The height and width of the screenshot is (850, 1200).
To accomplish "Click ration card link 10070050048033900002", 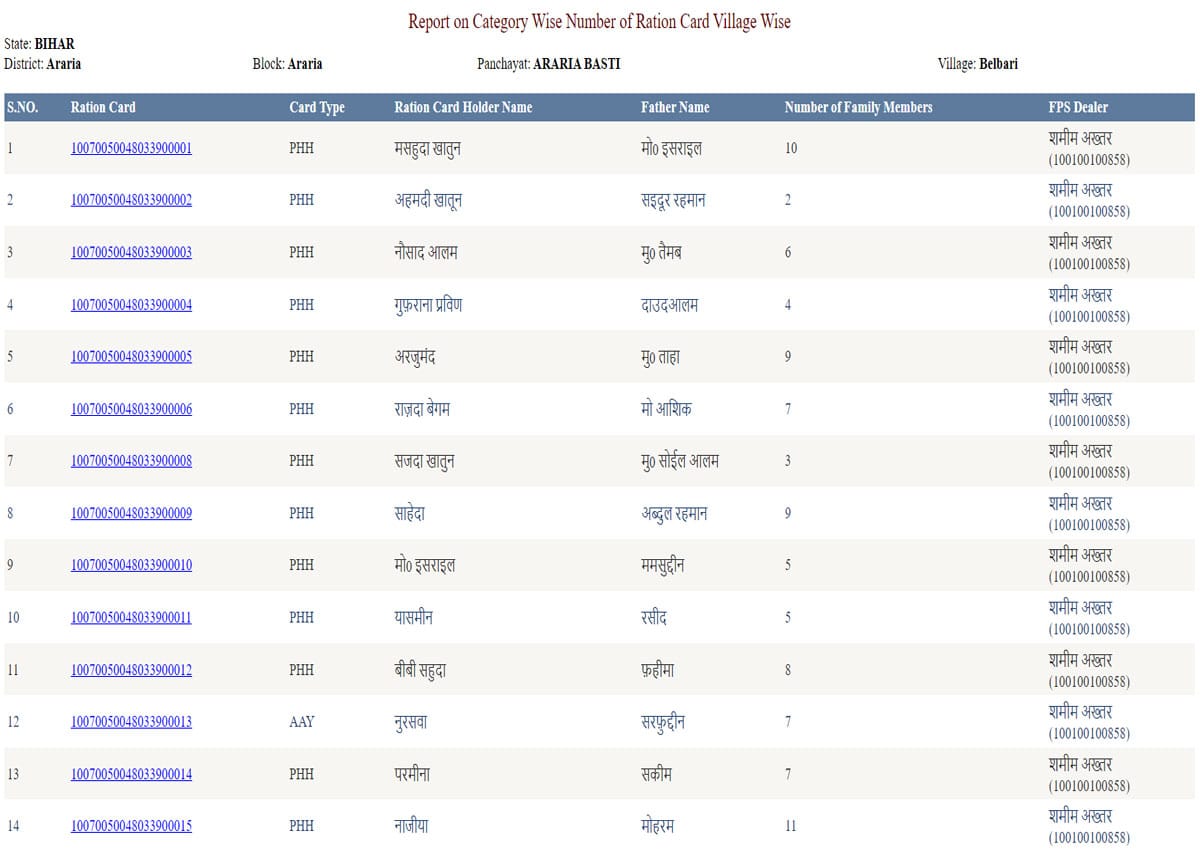I will [131, 200].
